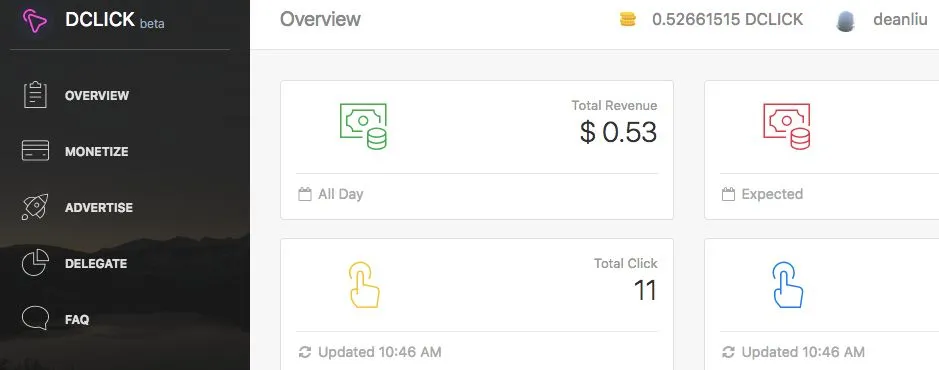
Task: Open the FAQ speech bubble icon
Action: (35, 319)
